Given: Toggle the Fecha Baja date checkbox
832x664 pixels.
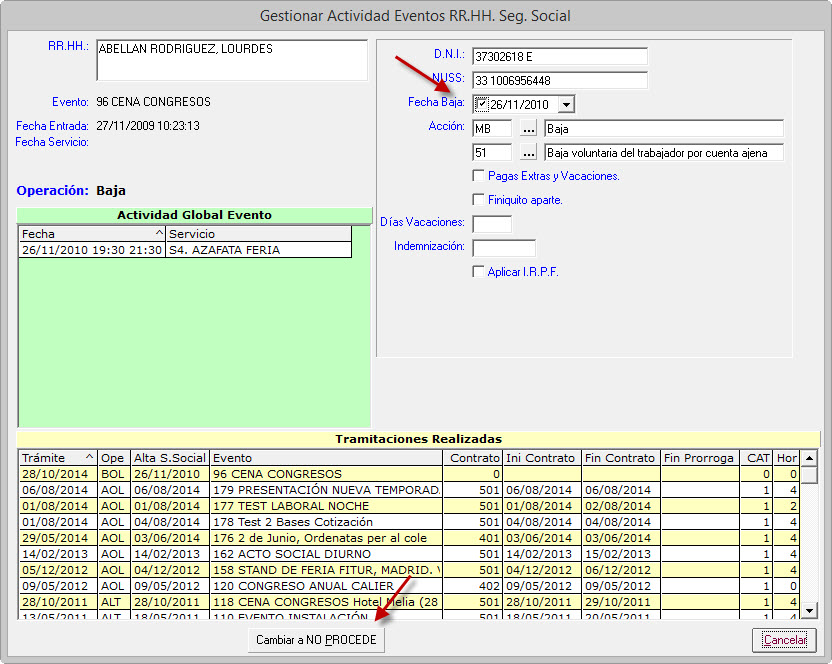Looking at the screenshot, I should coord(481,104).
